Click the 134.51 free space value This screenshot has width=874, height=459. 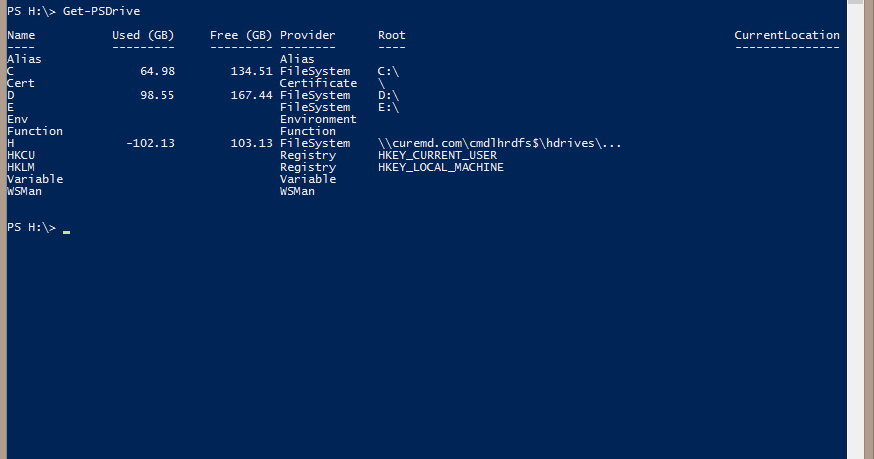(x=251, y=71)
